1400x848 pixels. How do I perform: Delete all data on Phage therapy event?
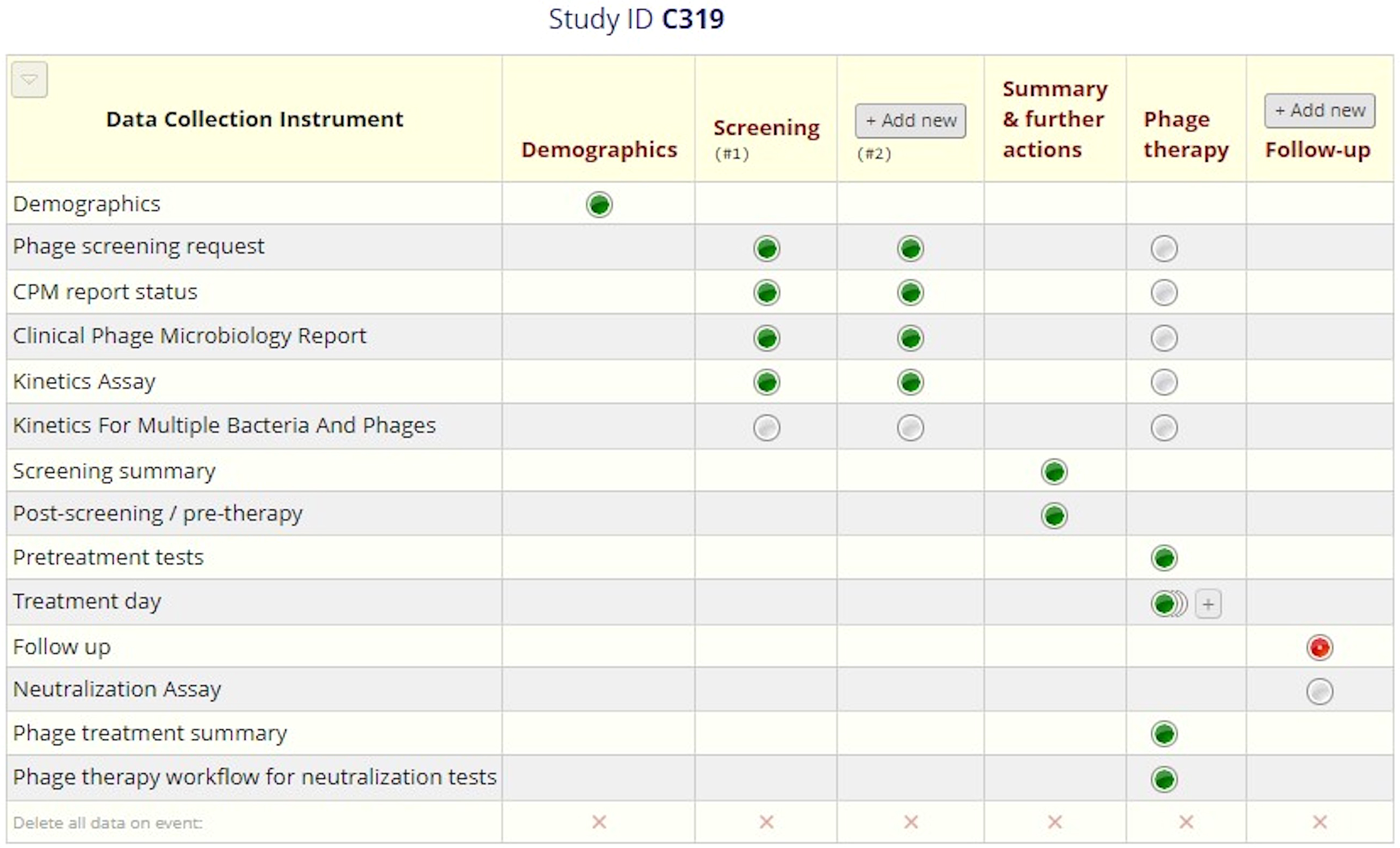coord(1186,822)
